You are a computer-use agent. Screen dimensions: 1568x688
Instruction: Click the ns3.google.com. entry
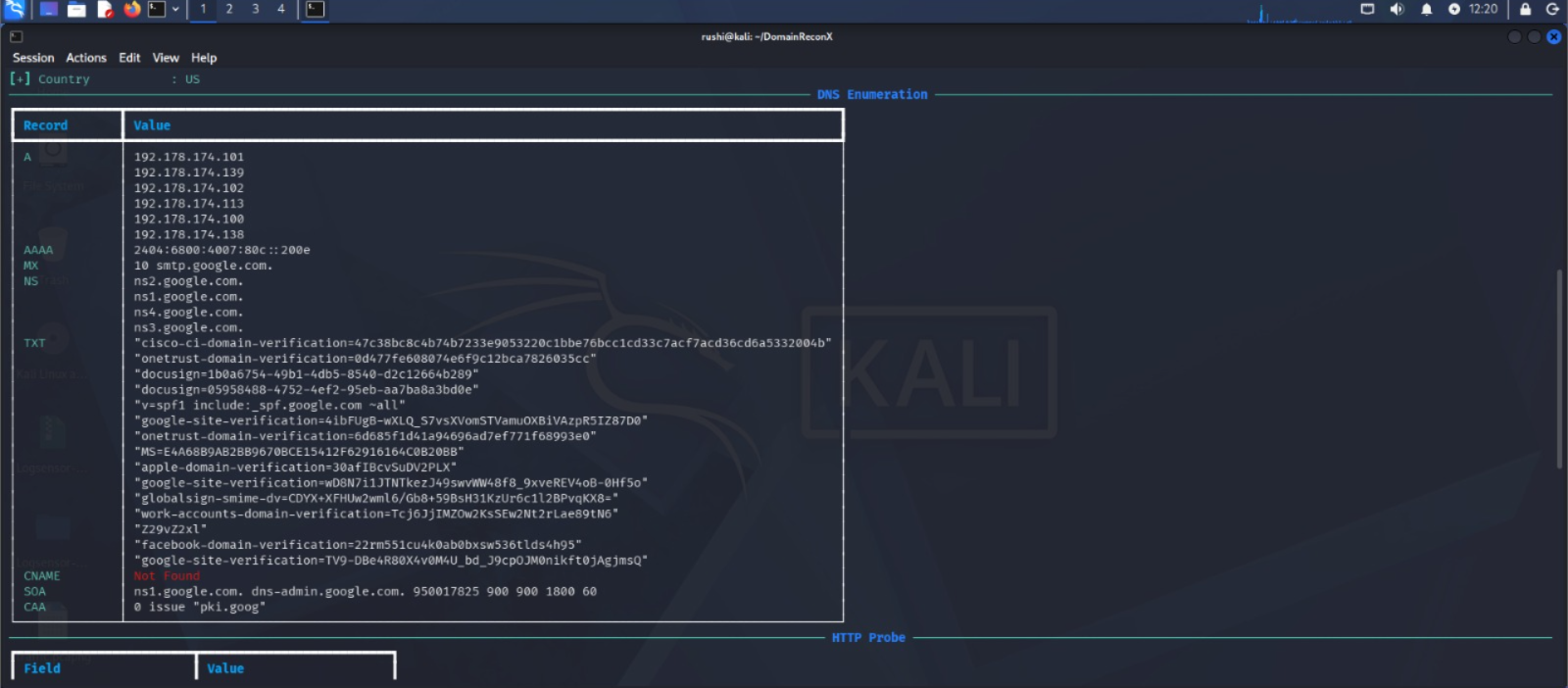(x=188, y=328)
